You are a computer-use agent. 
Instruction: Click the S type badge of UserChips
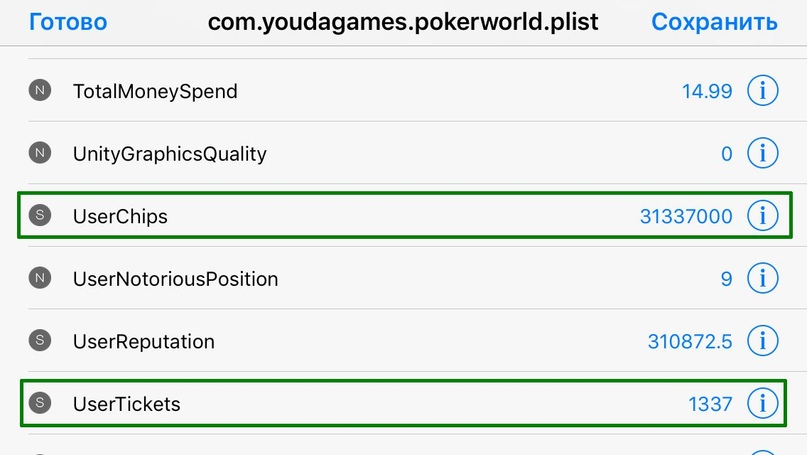pos(40,216)
